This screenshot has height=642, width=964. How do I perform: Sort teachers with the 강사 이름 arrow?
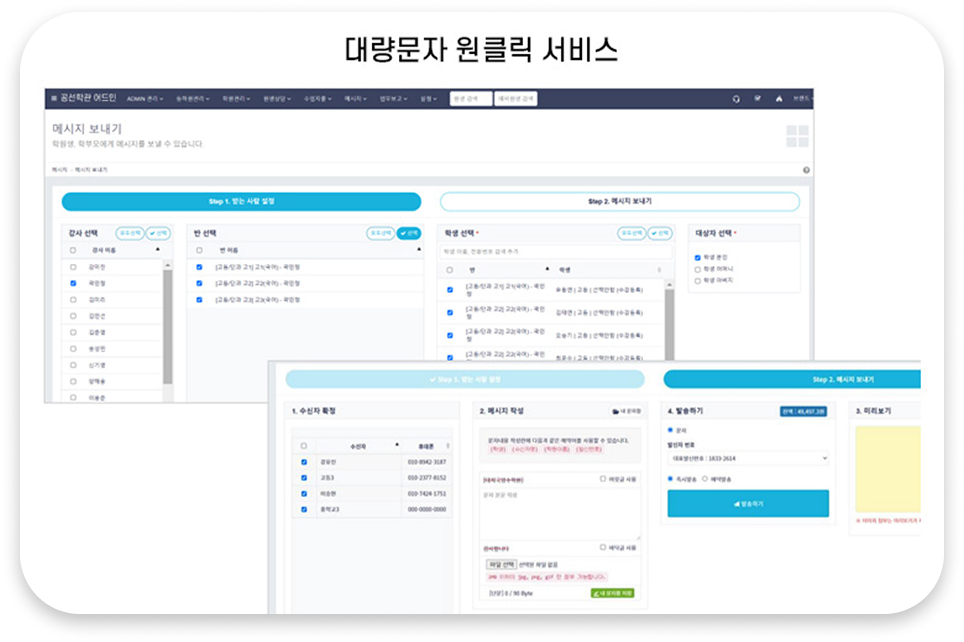coord(158,250)
